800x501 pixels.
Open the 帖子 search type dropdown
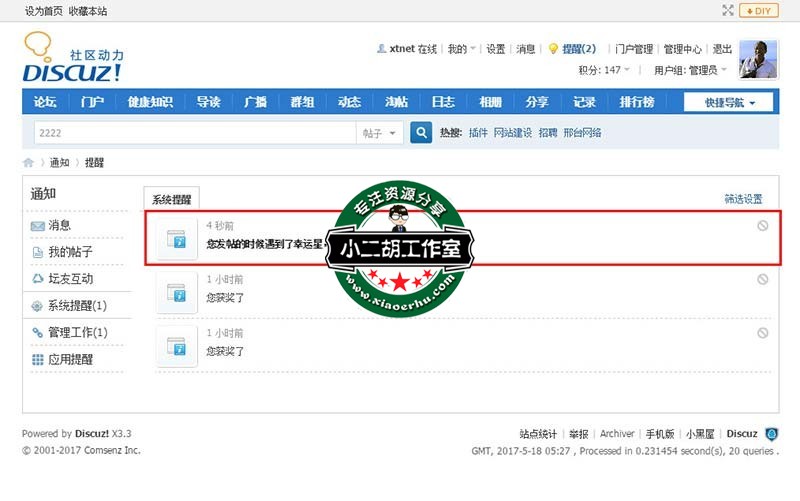point(379,132)
